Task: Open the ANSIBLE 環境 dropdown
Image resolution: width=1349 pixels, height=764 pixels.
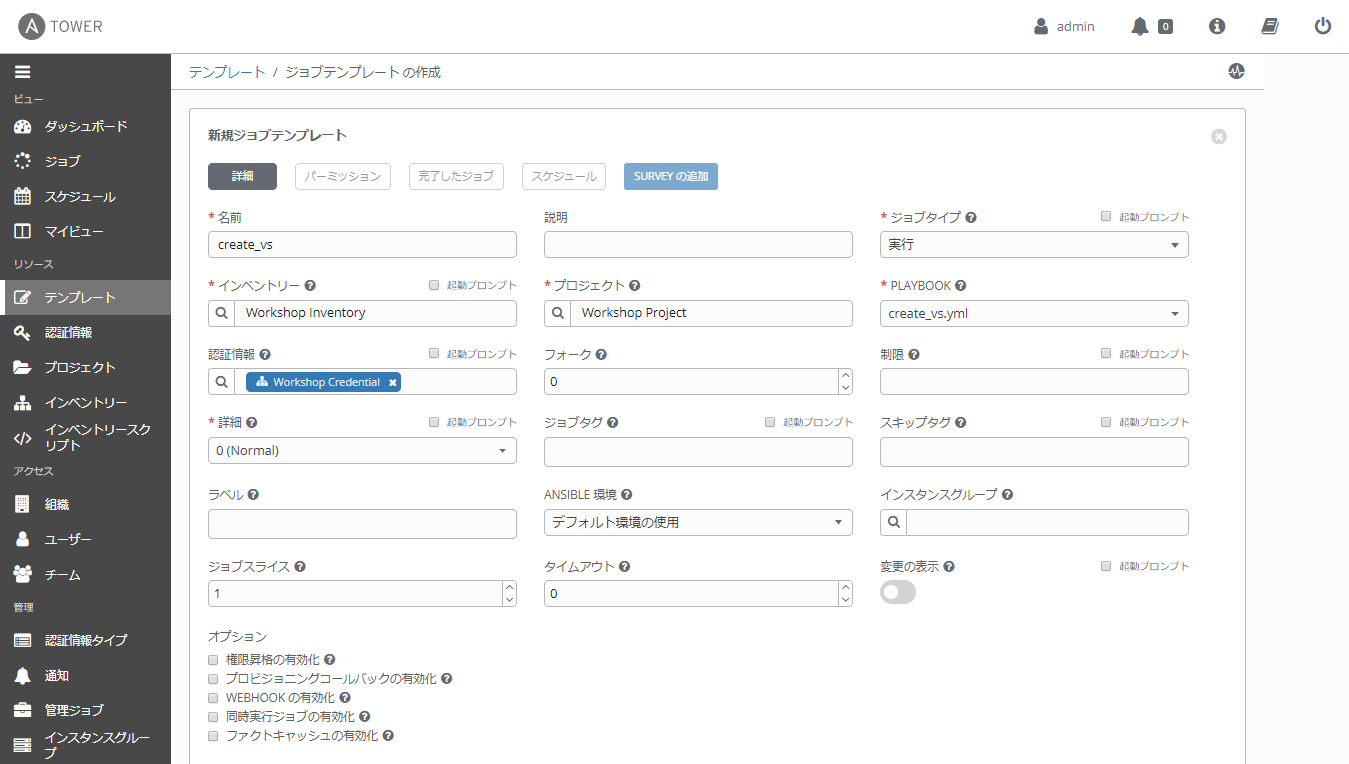Action: tap(697, 523)
